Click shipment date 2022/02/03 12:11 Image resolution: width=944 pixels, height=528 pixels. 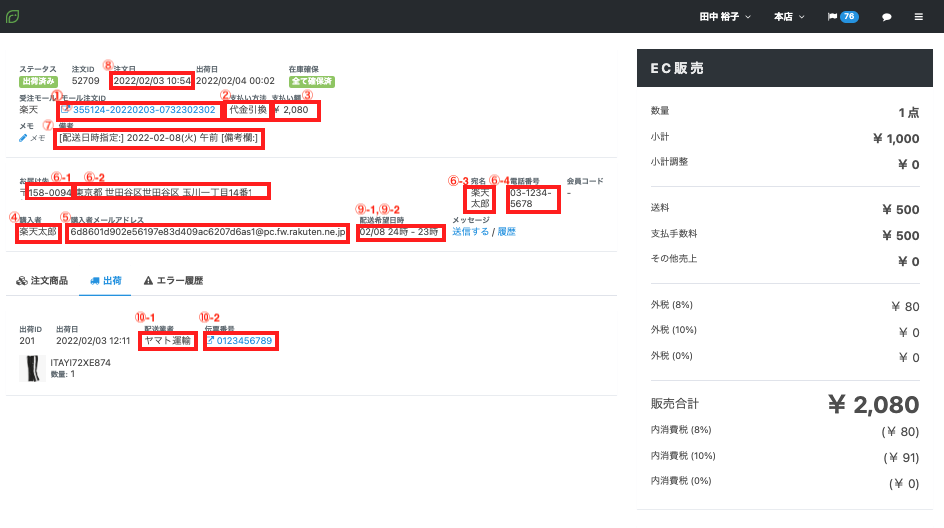point(93,341)
